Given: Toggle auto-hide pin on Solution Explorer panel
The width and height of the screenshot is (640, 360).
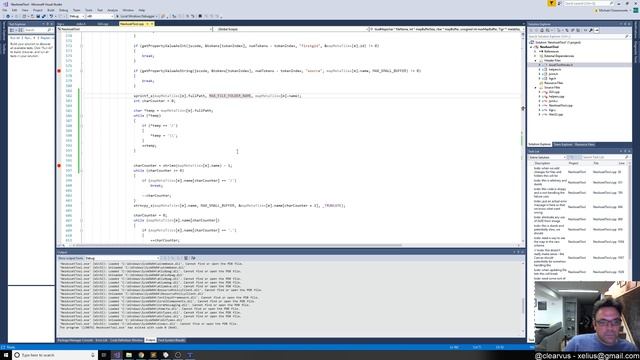Looking at the screenshot, I should point(625,24).
